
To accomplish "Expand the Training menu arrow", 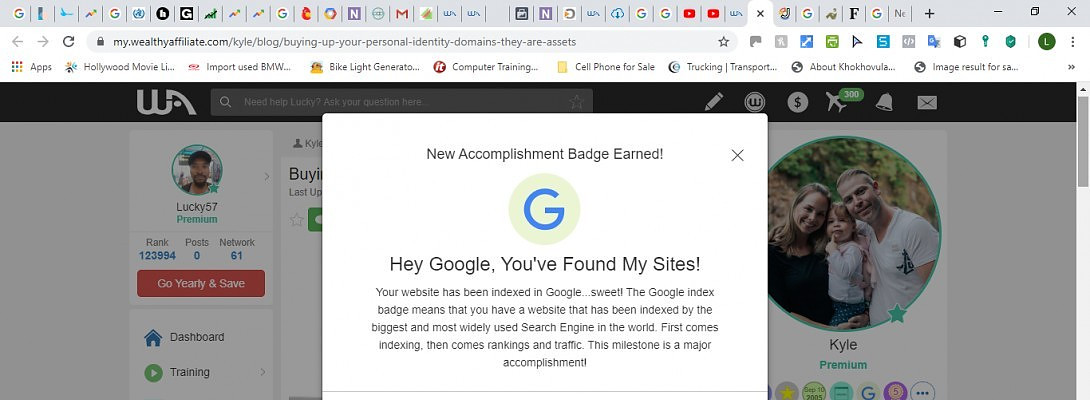I will tap(264, 372).
